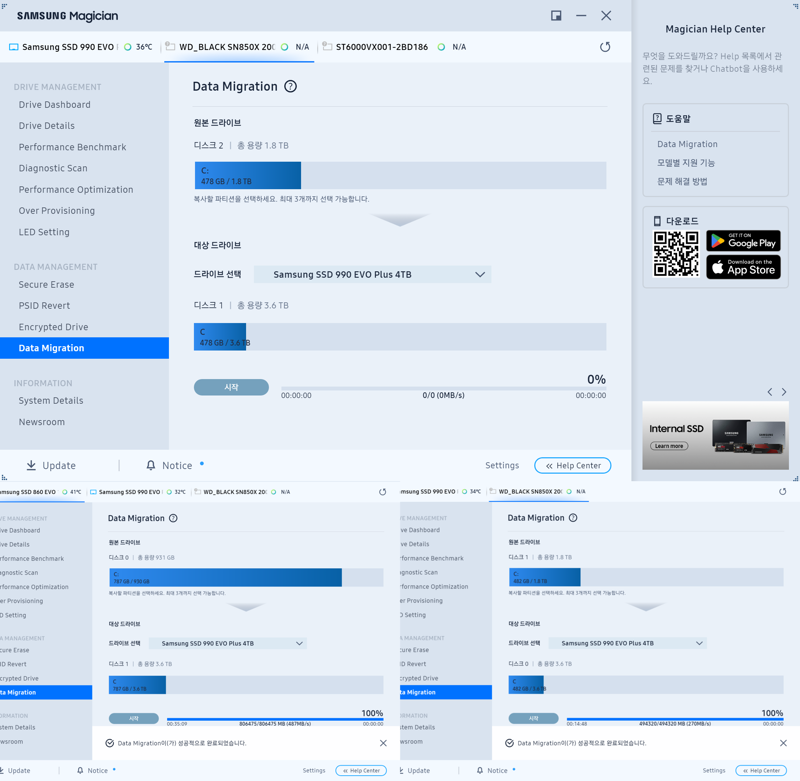The image size is (800, 781).
Task: Scan the QR code in the download panel
Action: (676, 254)
